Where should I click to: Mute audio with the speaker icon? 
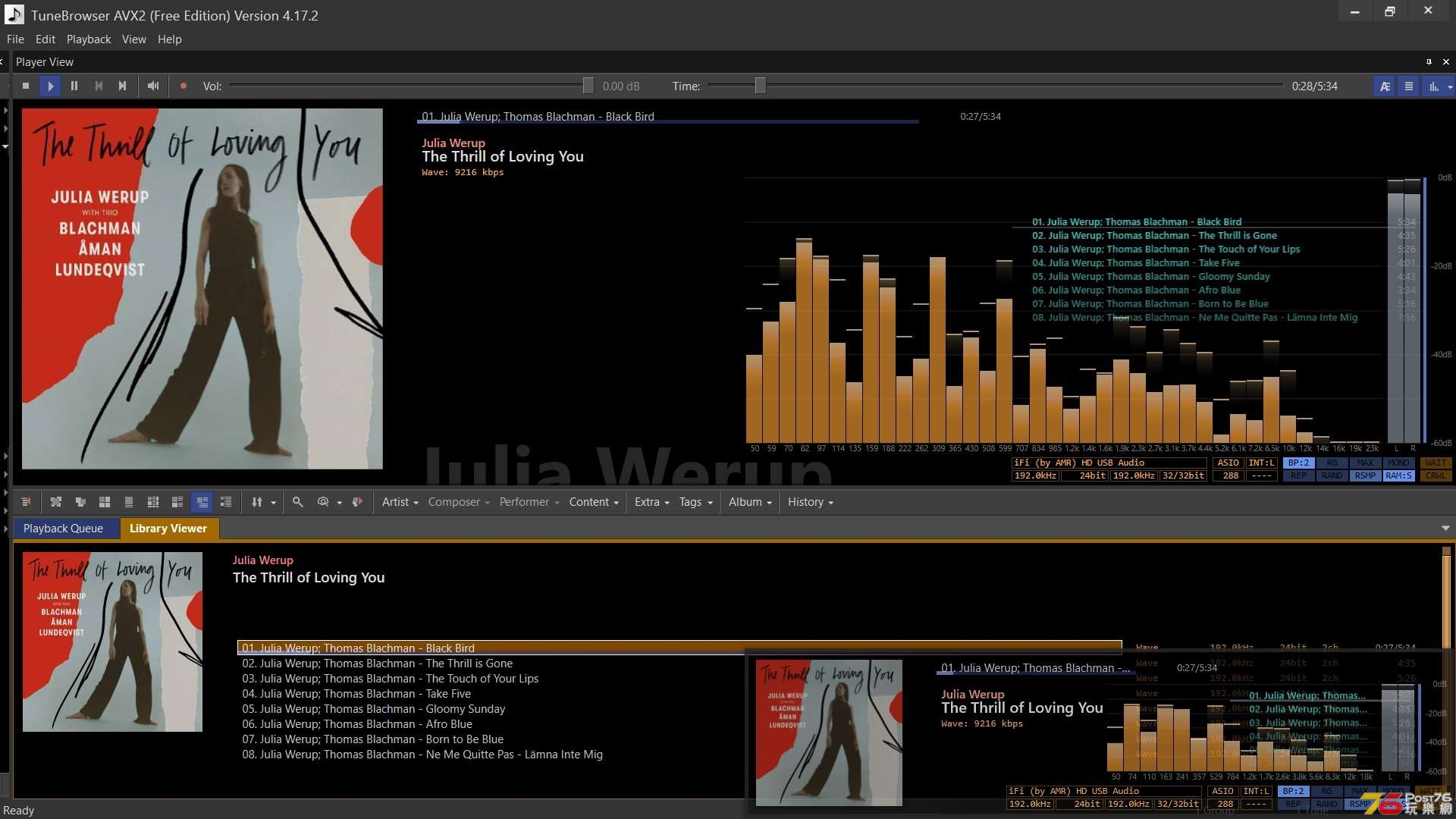click(153, 86)
